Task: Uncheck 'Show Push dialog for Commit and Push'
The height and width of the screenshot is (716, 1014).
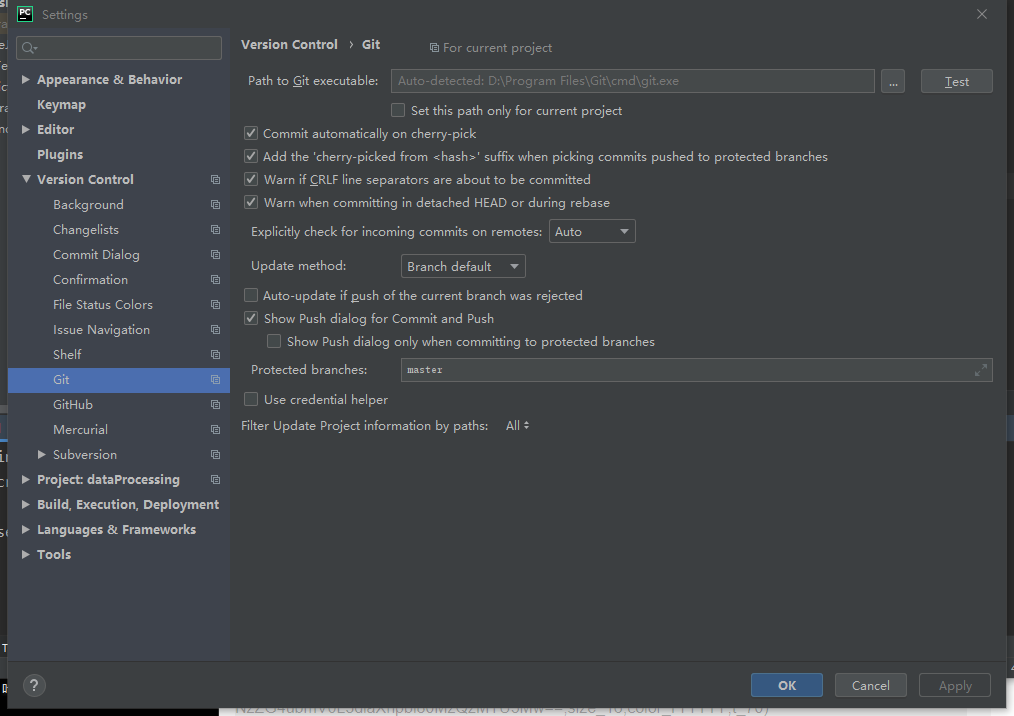Action: point(251,318)
